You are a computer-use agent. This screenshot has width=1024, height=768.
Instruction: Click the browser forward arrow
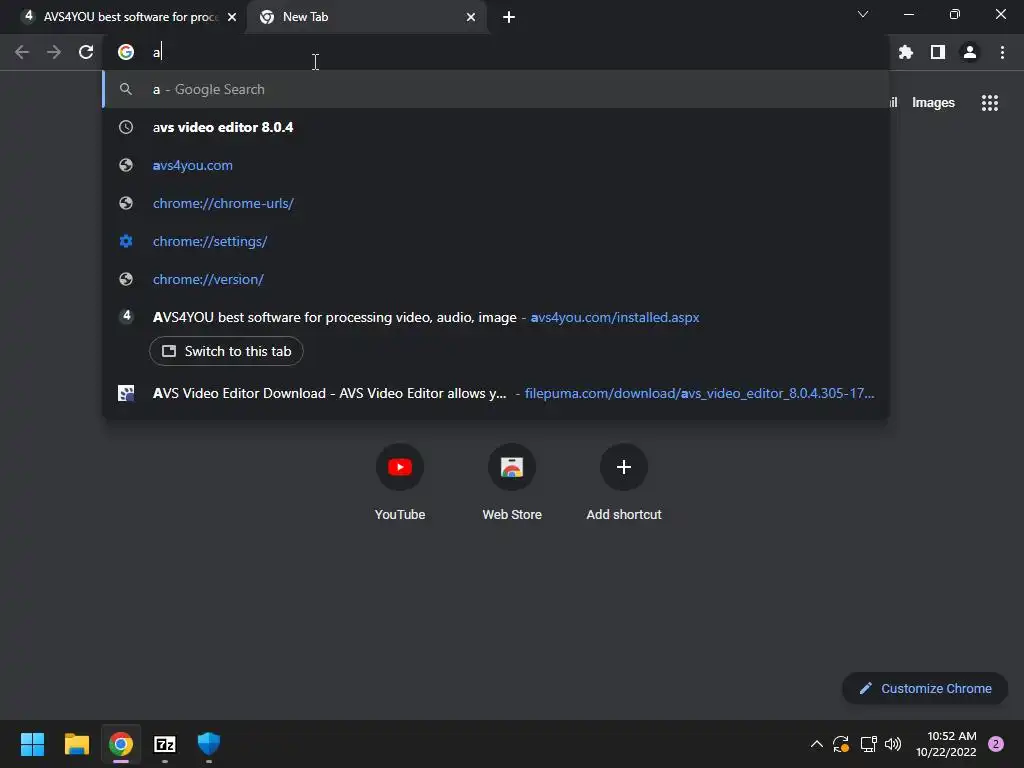[x=54, y=52]
